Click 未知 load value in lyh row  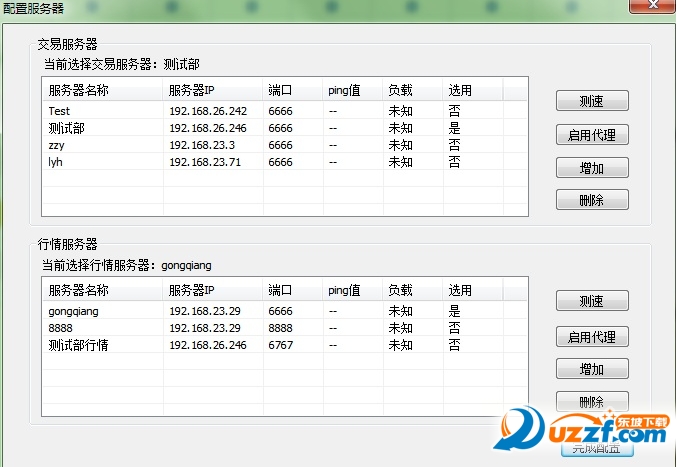(401, 162)
